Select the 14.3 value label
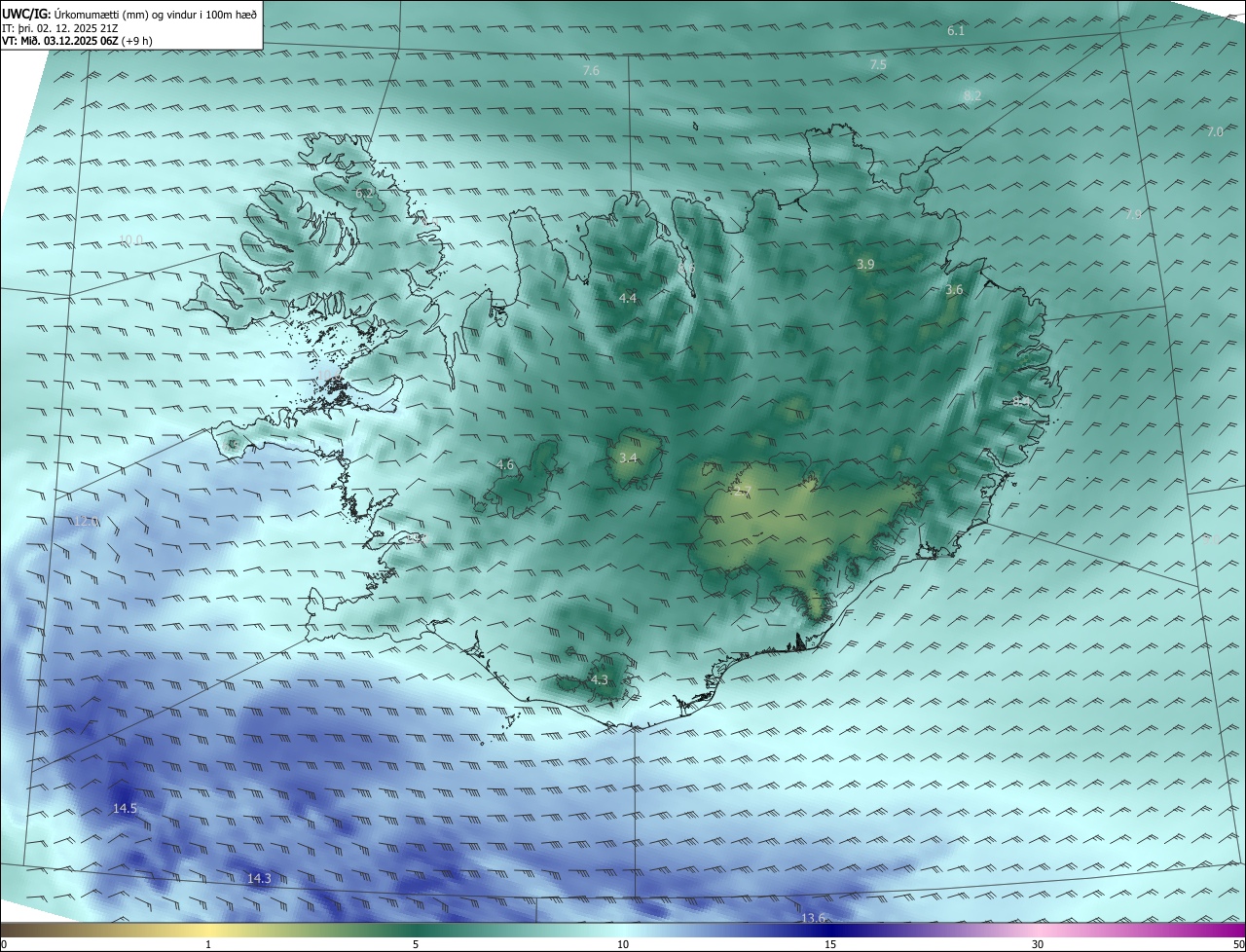Screen dimensions: 1246x952 [259, 878]
